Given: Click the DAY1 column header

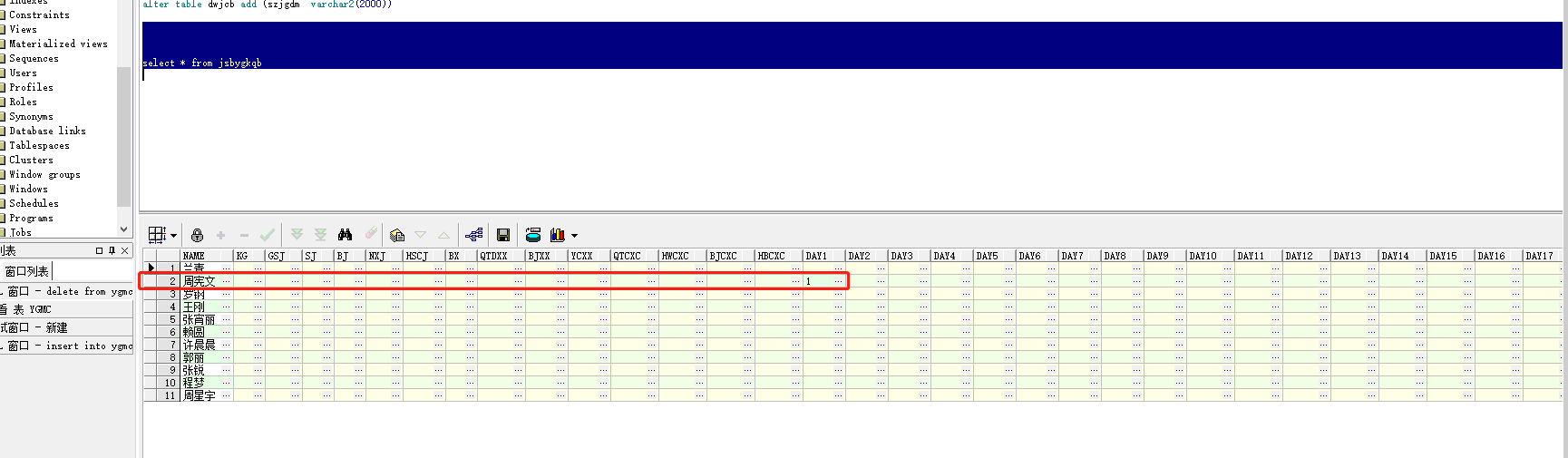Looking at the screenshot, I should (x=824, y=256).
